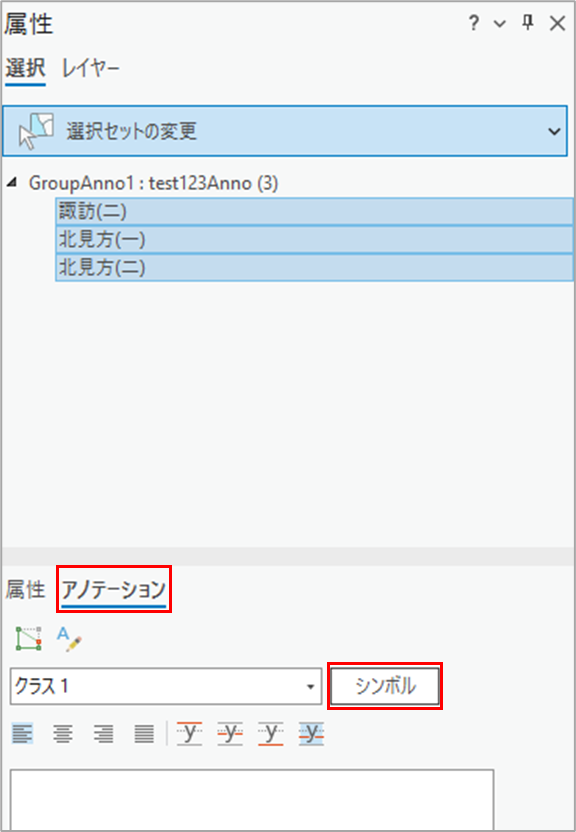Switch to the lower 属性 tab
The width and height of the screenshot is (576, 832).
[25, 590]
